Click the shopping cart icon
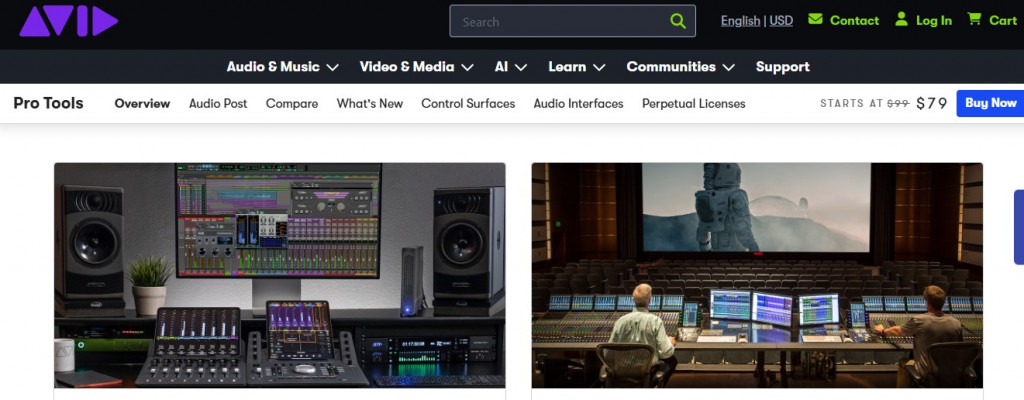Screen dimensions: 1024x400 [x=974, y=19]
